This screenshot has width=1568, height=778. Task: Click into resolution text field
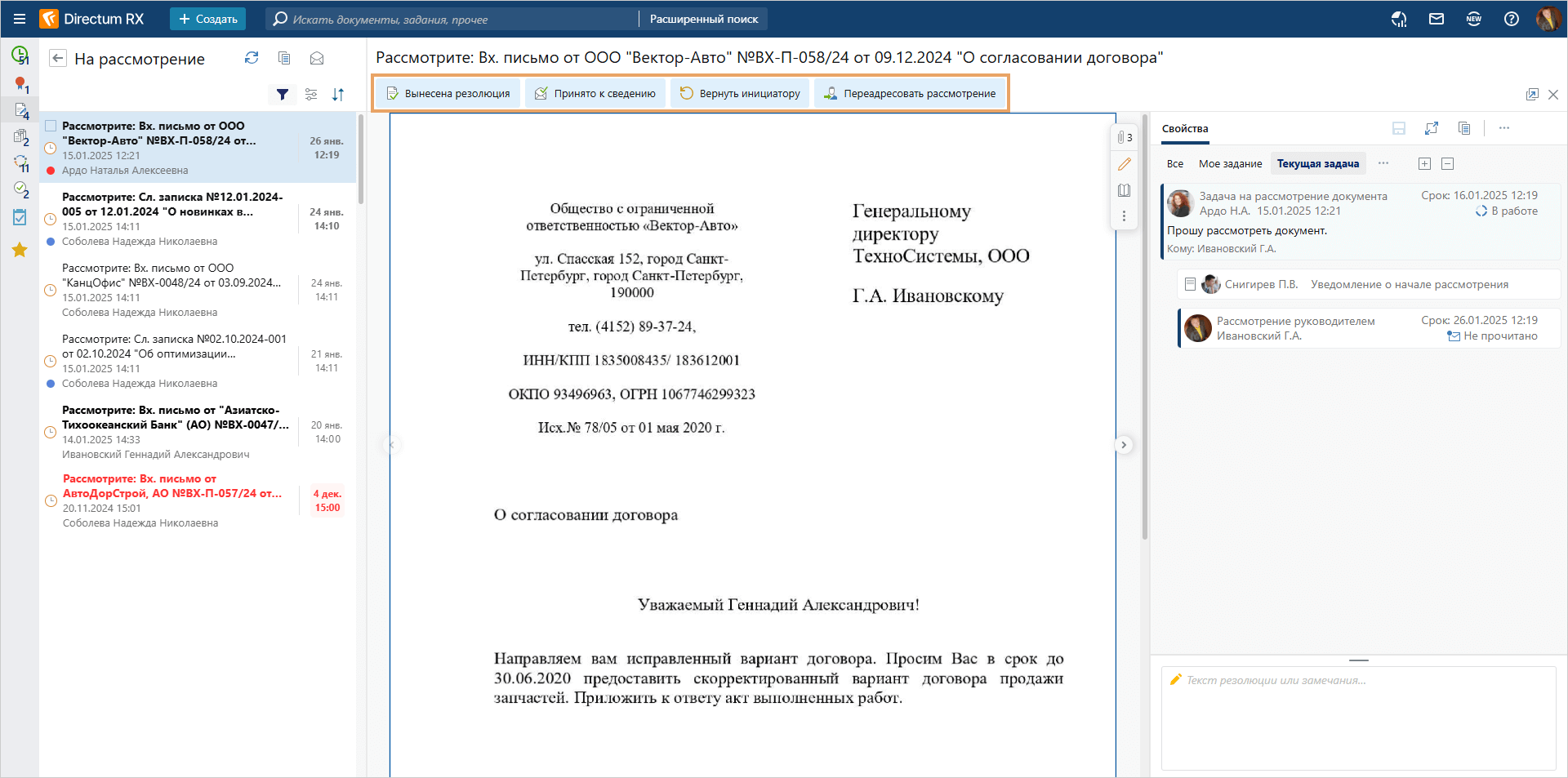click(1359, 718)
